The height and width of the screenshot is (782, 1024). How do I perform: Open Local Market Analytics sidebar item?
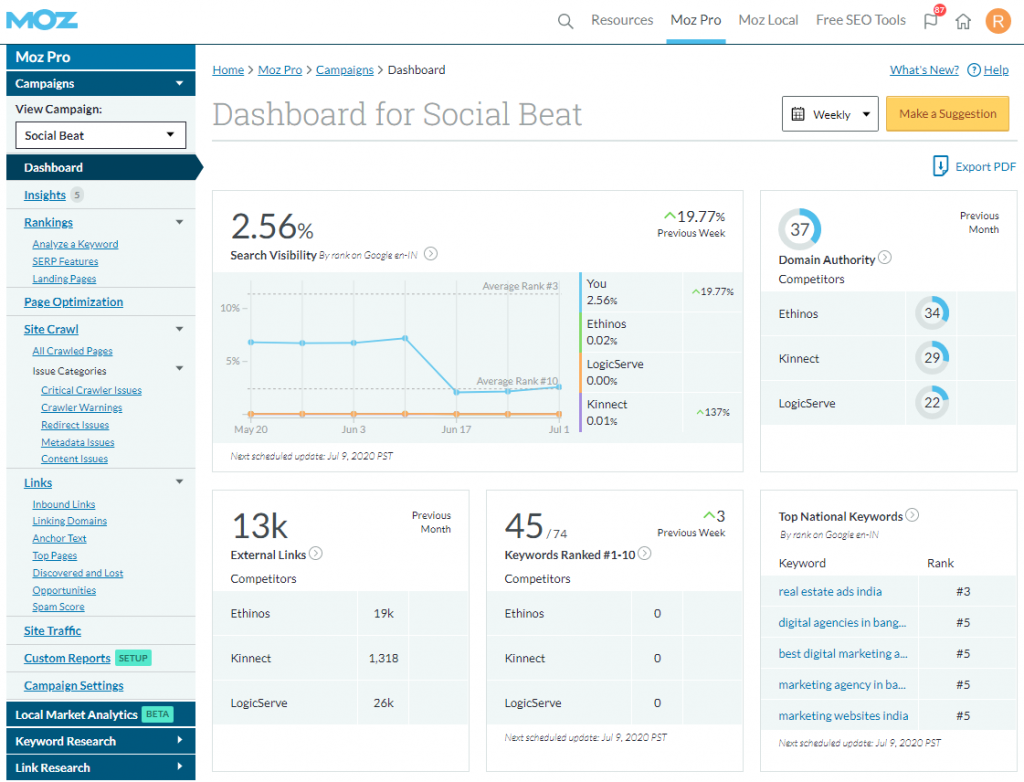pos(101,714)
